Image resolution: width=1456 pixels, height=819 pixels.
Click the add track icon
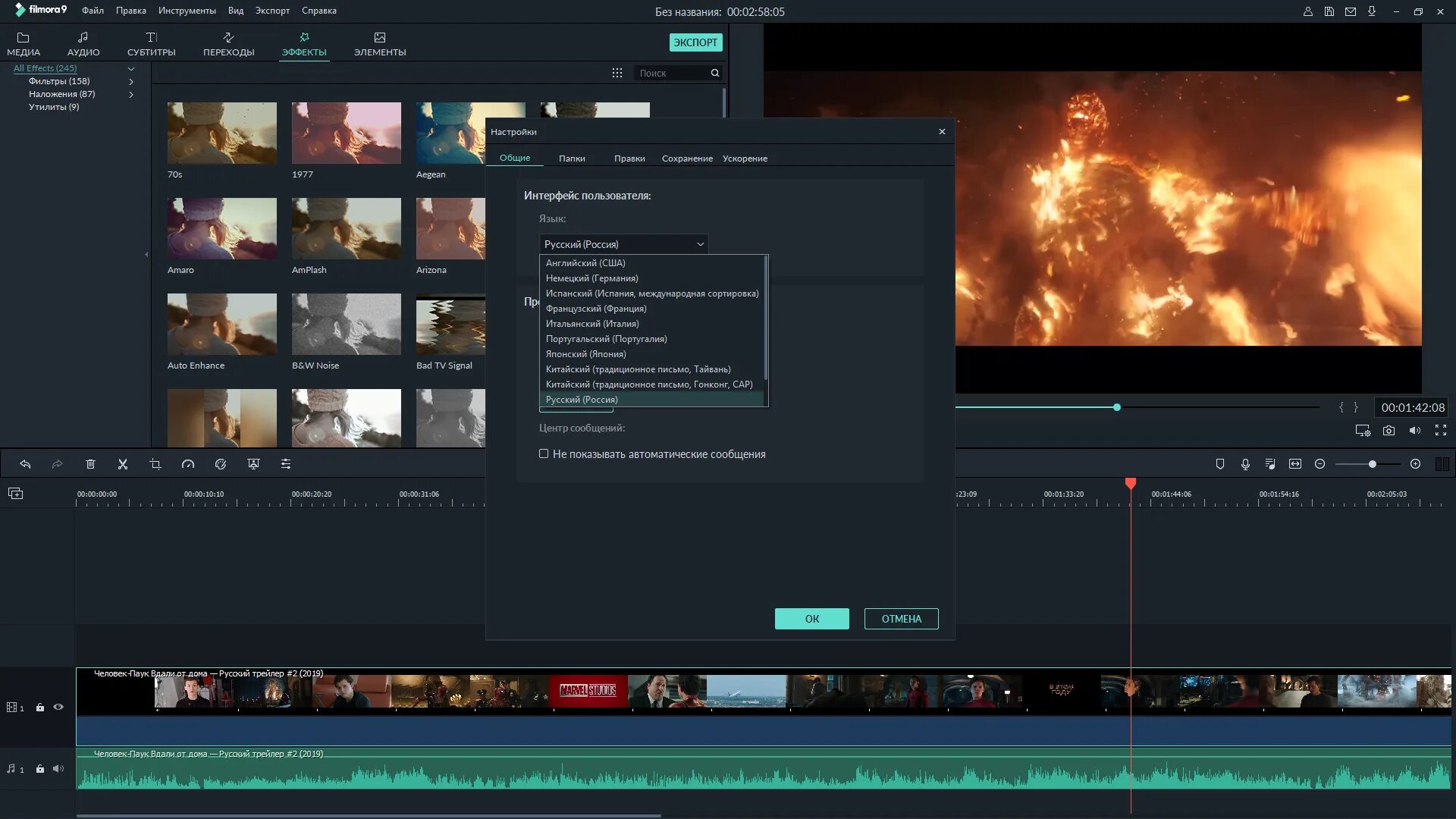pyautogui.click(x=15, y=494)
